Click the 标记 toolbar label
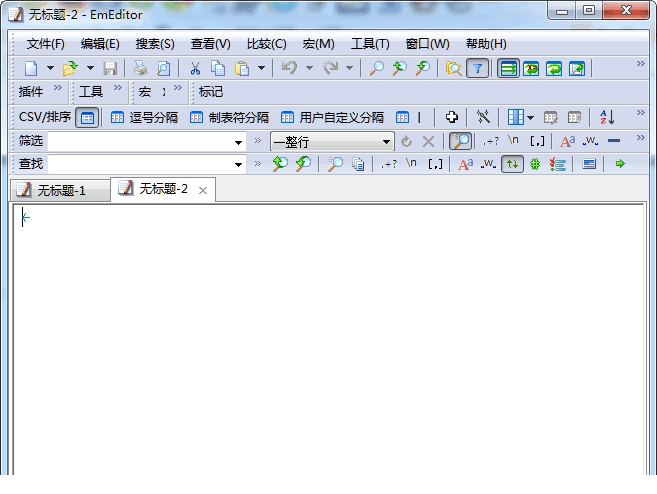The image size is (657, 494). (x=211, y=92)
